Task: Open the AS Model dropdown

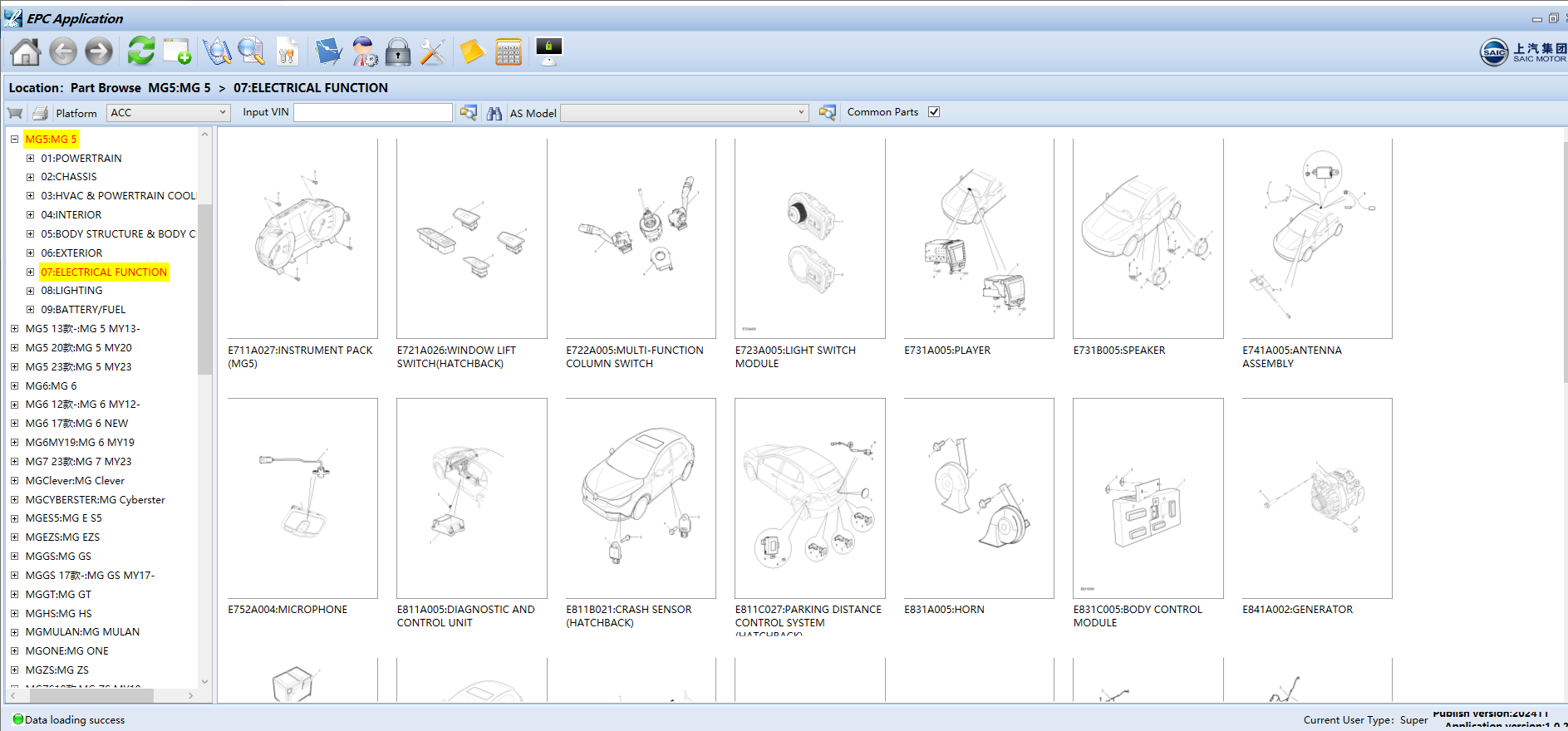Action: pos(685,112)
